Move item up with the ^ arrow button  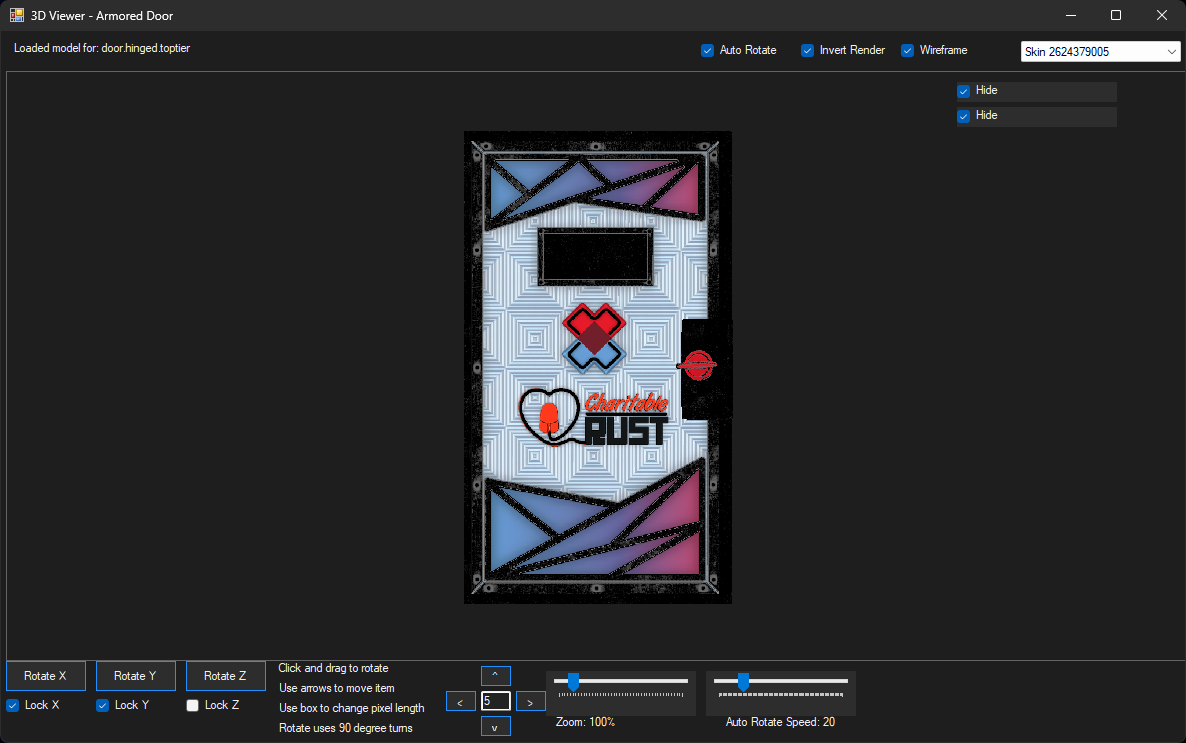tap(495, 675)
